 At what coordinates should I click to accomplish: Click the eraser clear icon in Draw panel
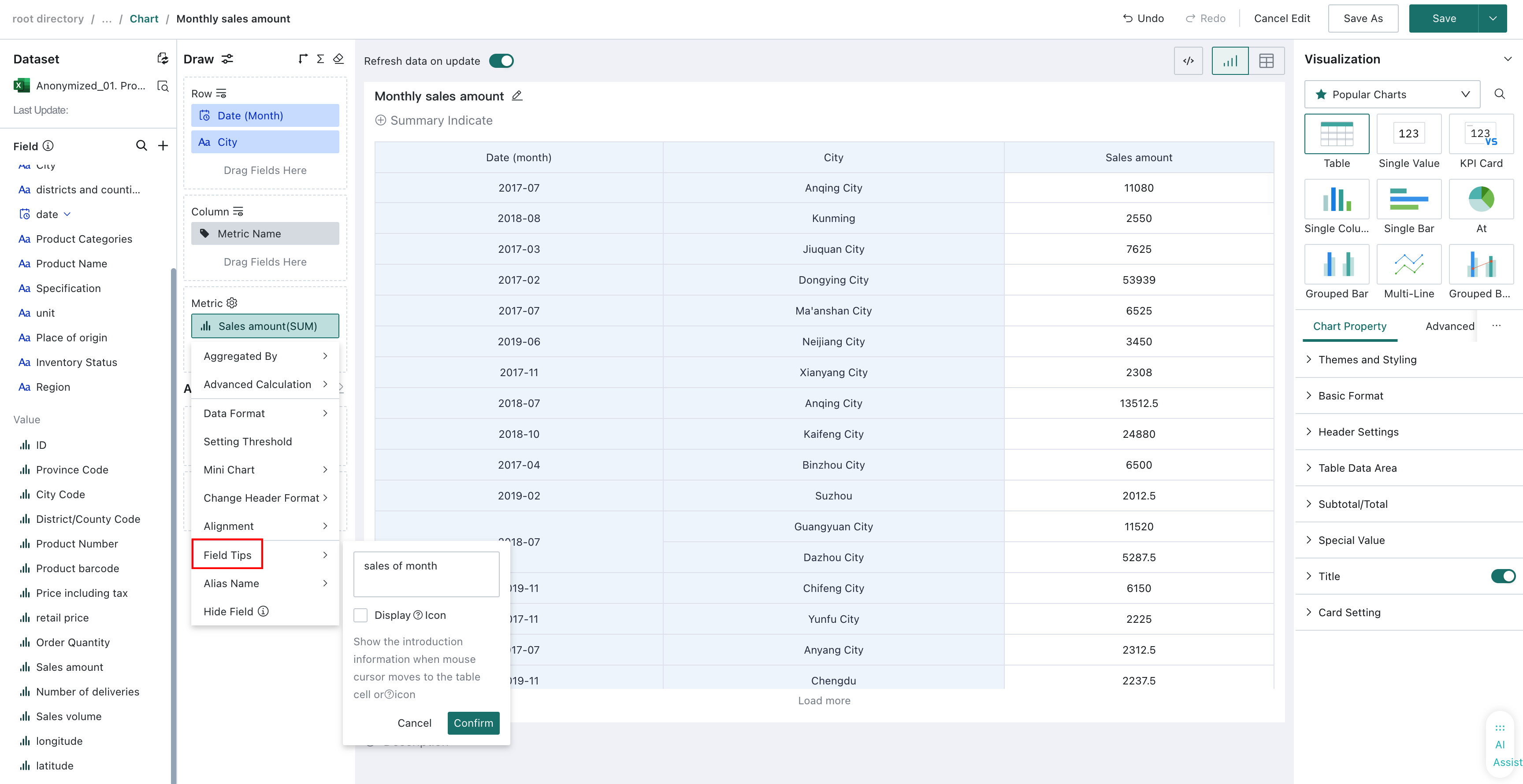[x=338, y=59]
